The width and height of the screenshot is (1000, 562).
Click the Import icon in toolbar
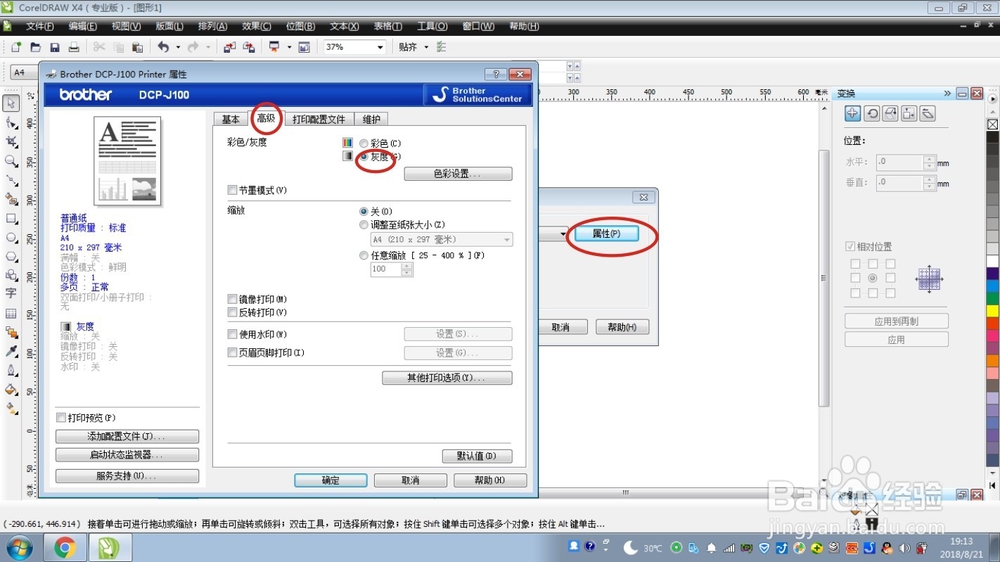click(230, 47)
